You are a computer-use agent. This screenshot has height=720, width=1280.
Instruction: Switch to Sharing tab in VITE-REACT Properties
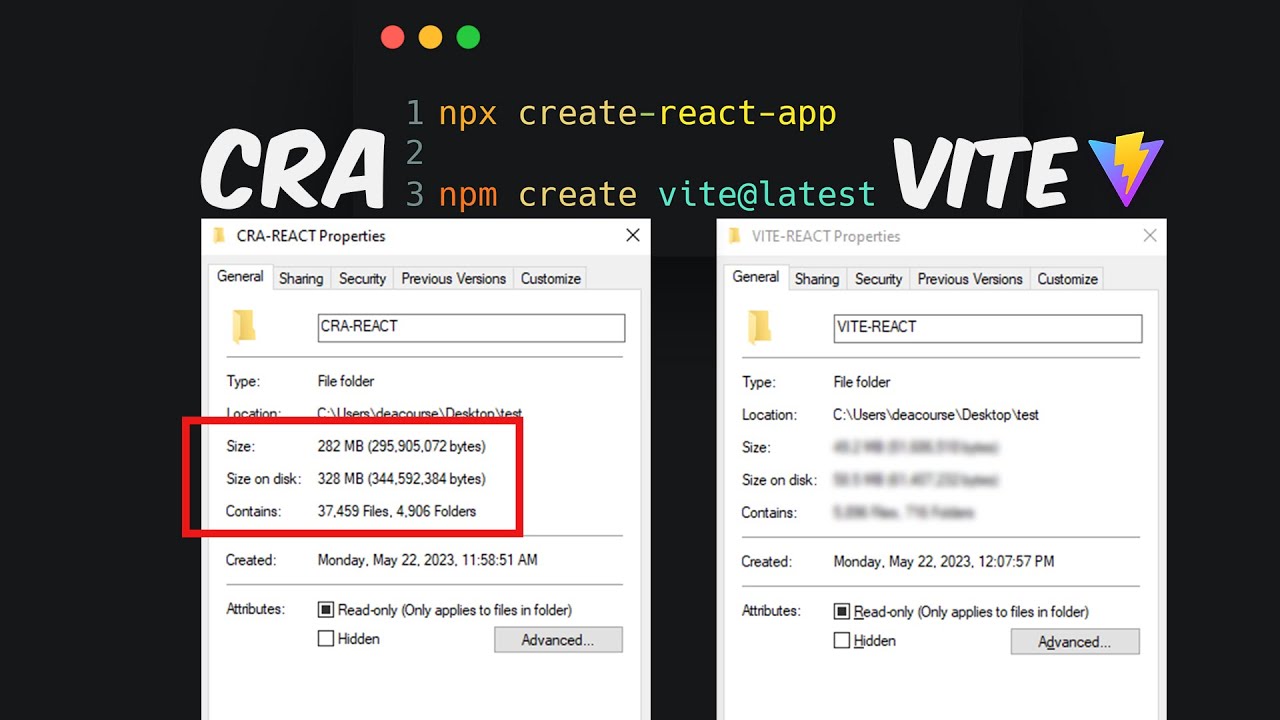click(x=817, y=279)
